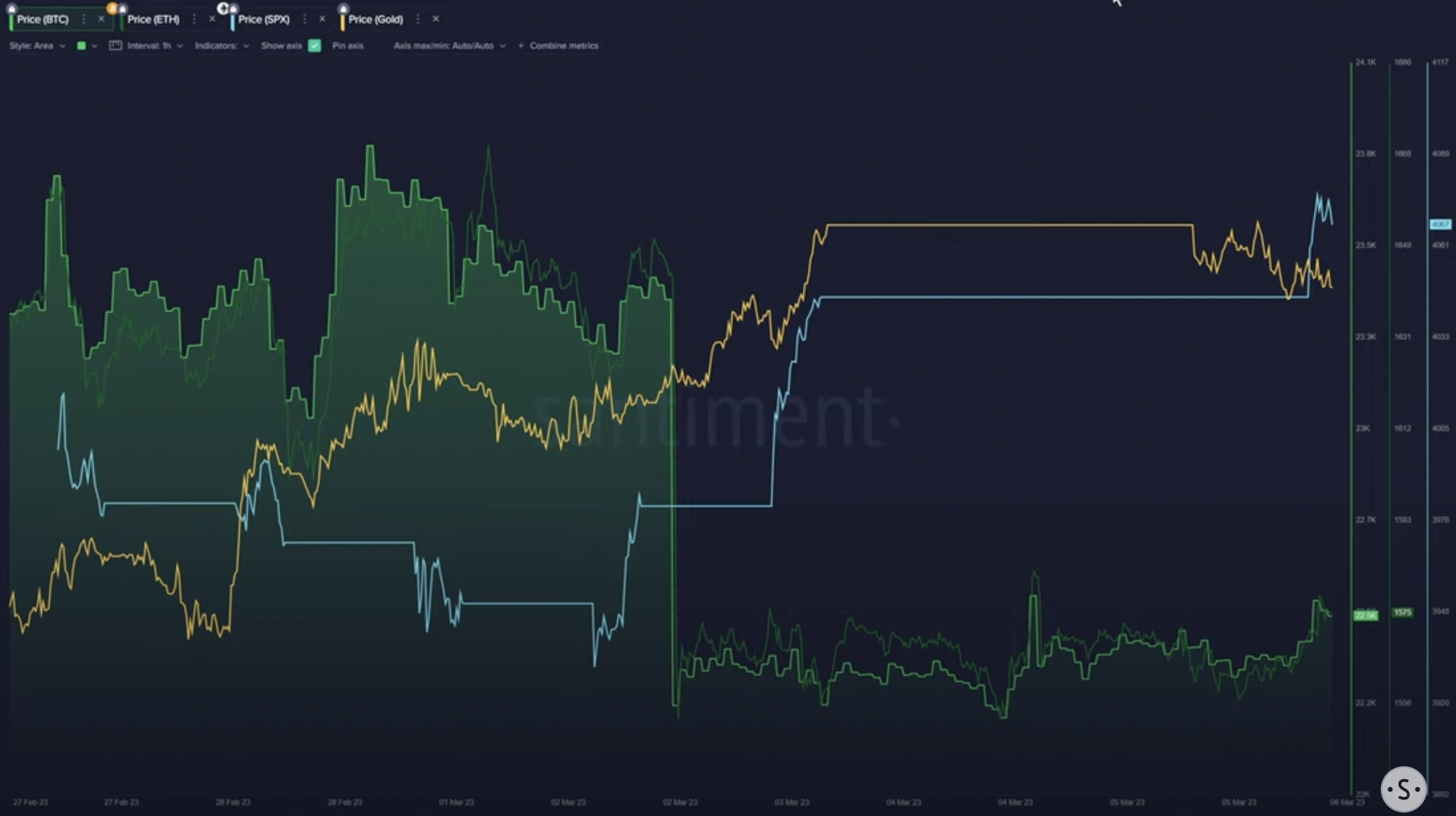This screenshot has height=816, width=1456.
Task: Click the interval ruler icon
Action: [x=115, y=45]
